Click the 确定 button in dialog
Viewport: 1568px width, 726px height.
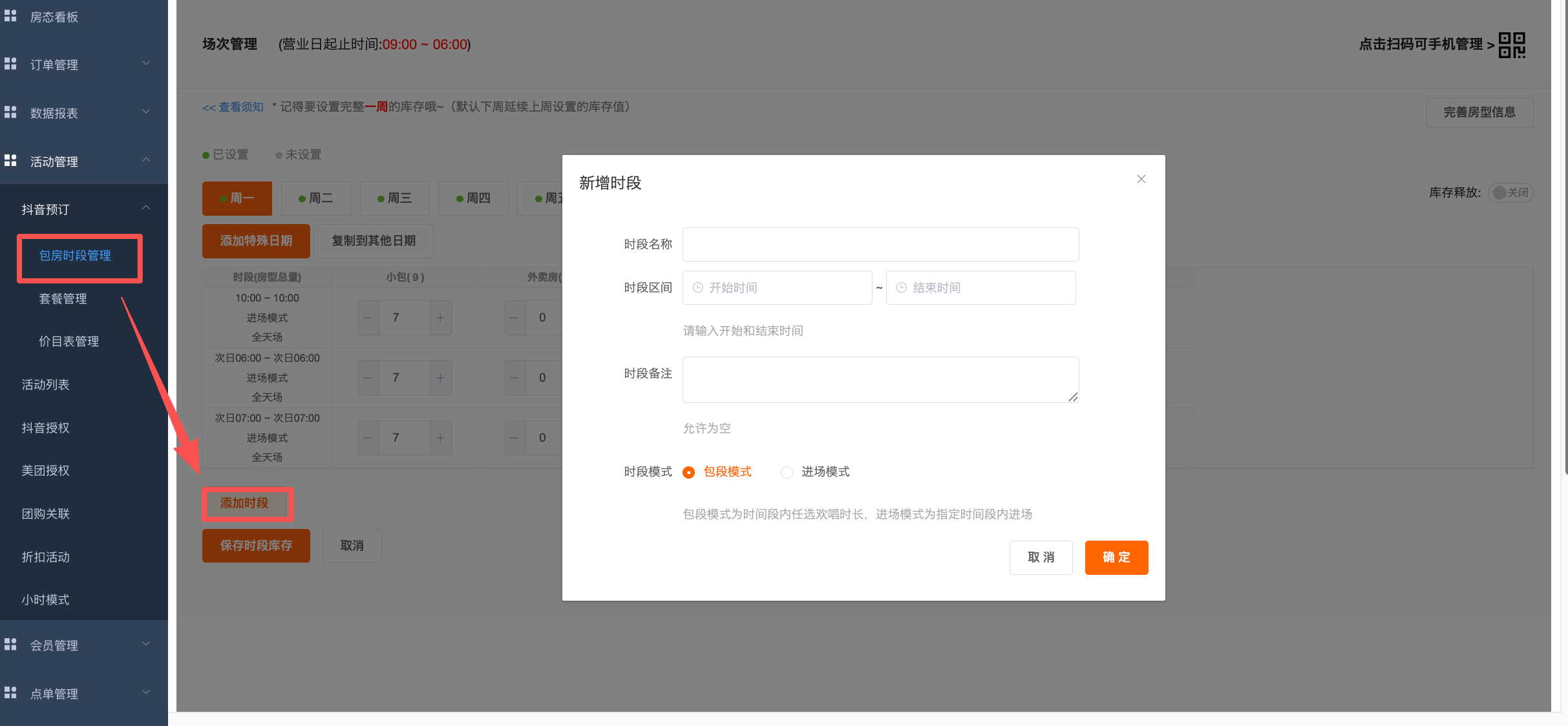(x=1116, y=557)
